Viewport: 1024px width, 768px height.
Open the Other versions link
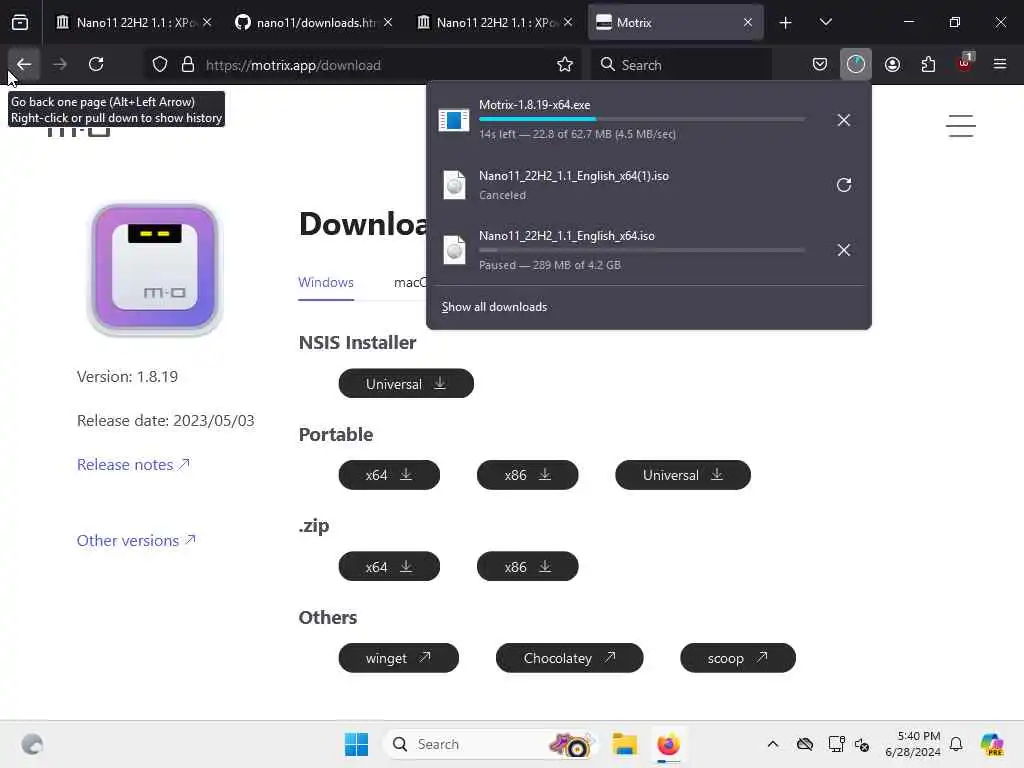pyautogui.click(x=136, y=541)
